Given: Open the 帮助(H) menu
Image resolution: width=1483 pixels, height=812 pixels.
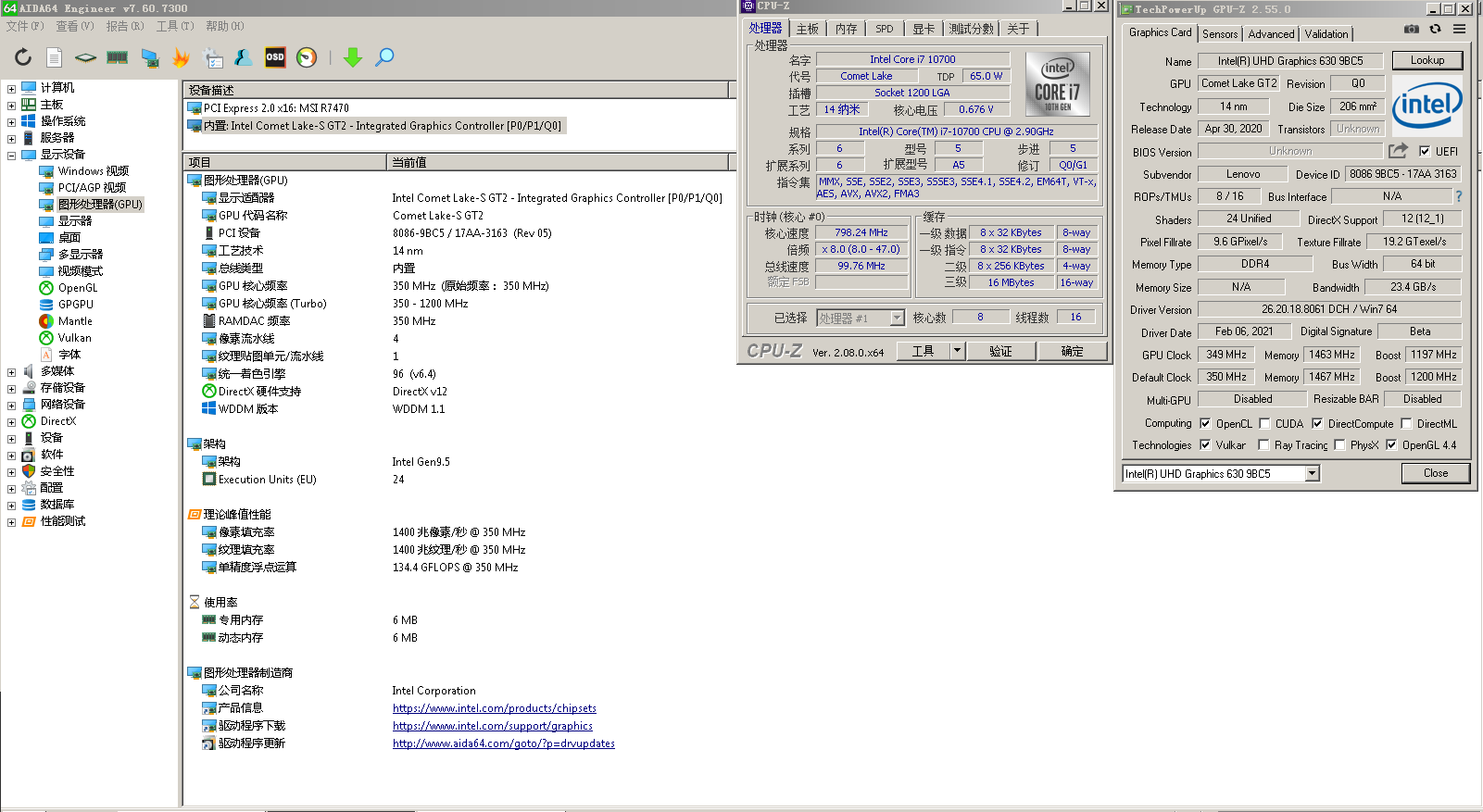Looking at the screenshot, I should tap(225, 26).
